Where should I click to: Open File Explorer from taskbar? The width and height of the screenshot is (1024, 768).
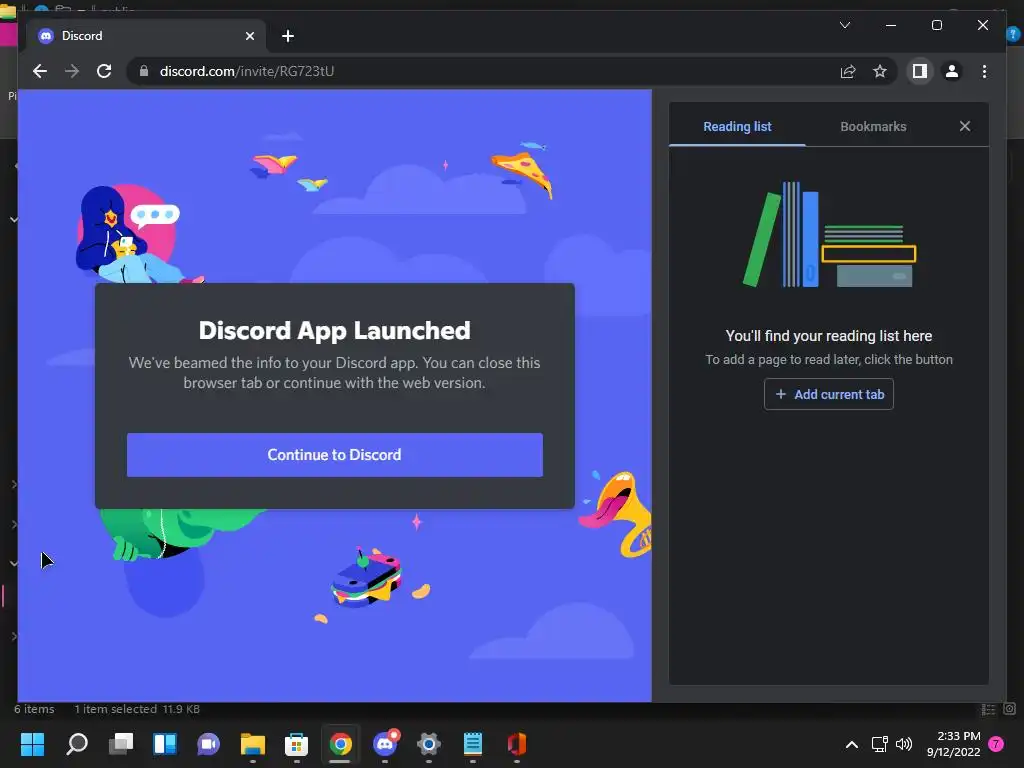253,744
